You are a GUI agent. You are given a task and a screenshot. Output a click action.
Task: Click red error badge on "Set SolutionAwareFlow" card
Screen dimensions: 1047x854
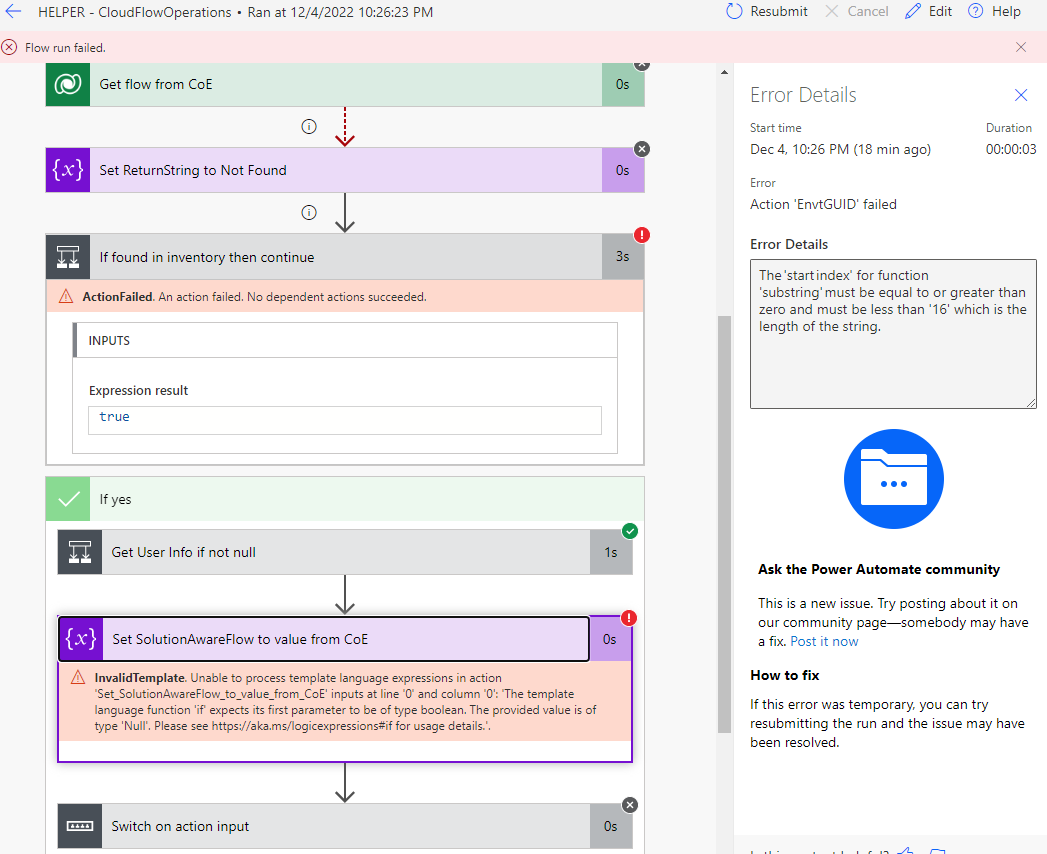(x=629, y=619)
